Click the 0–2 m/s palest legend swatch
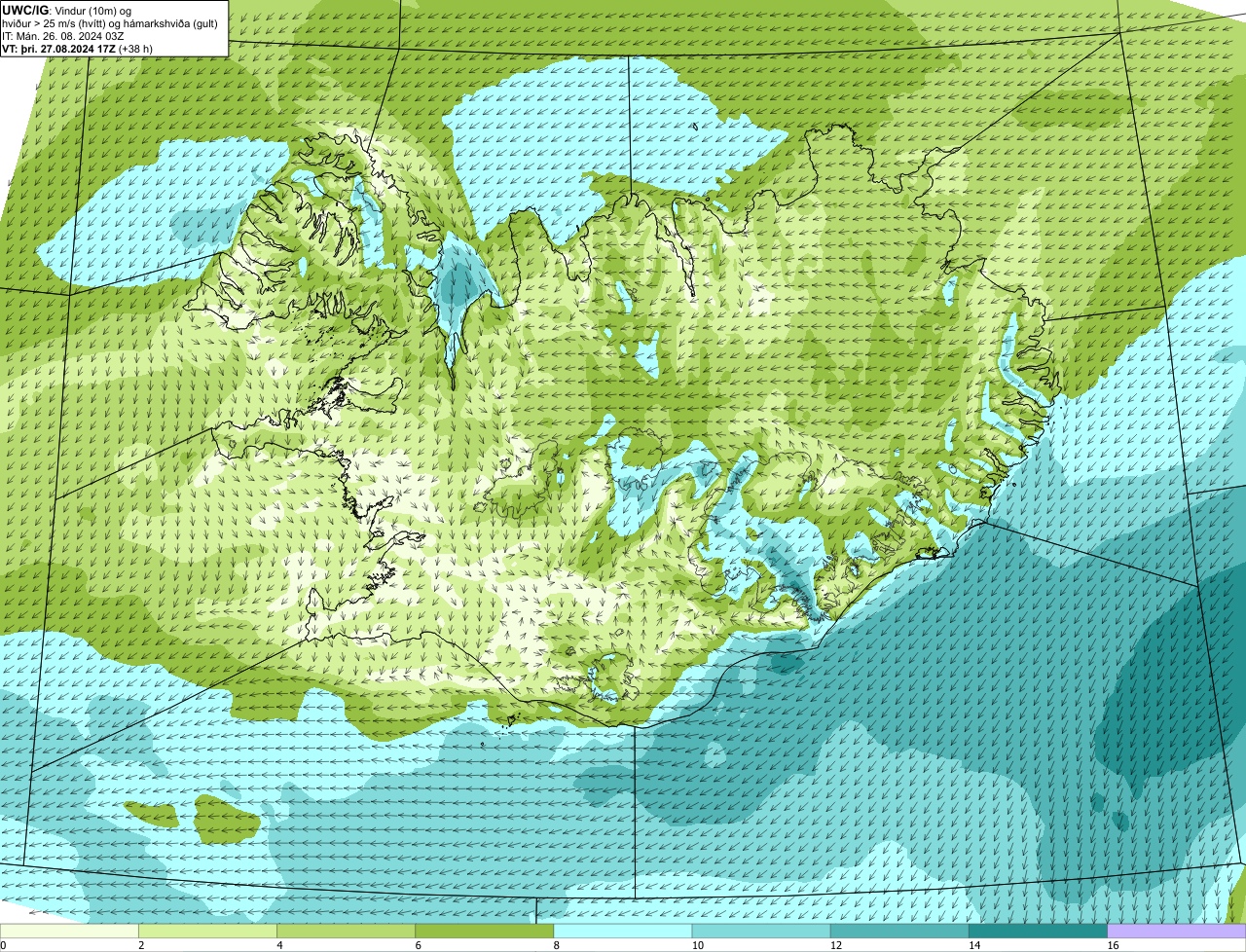The height and width of the screenshot is (952, 1246). tap(69, 932)
